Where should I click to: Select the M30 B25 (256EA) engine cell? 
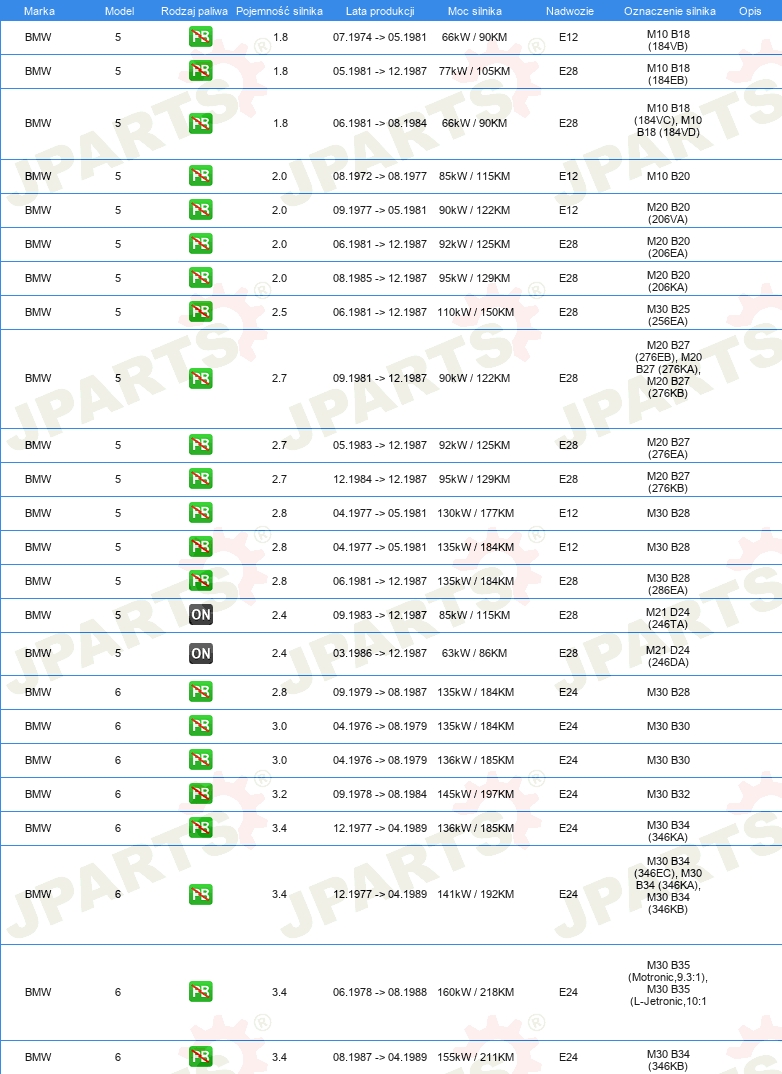point(668,315)
